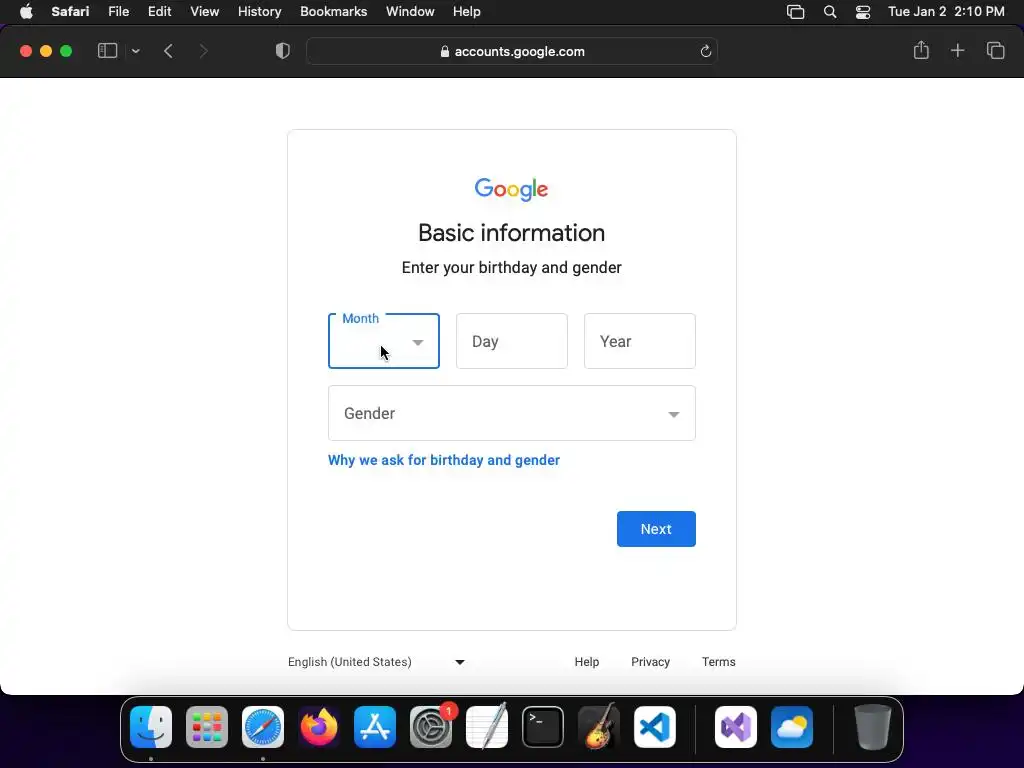Open the App Store from the Dock
This screenshot has height=768, width=1024.
click(x=375, y=727)
